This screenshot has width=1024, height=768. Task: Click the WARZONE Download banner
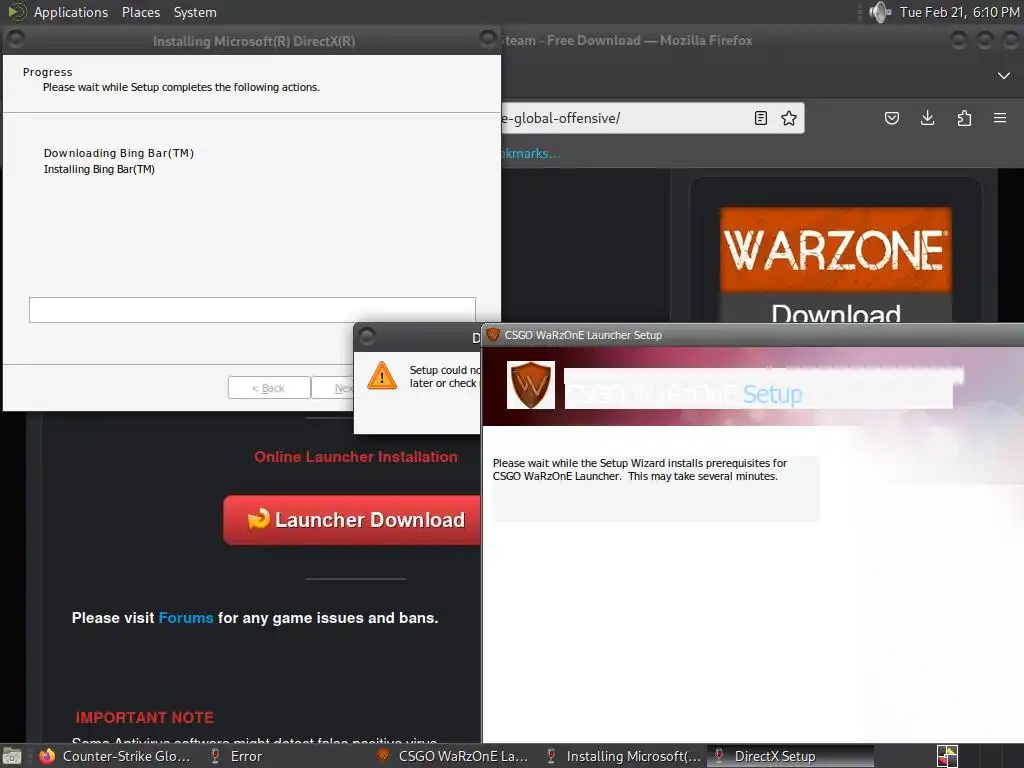[835, 264]
